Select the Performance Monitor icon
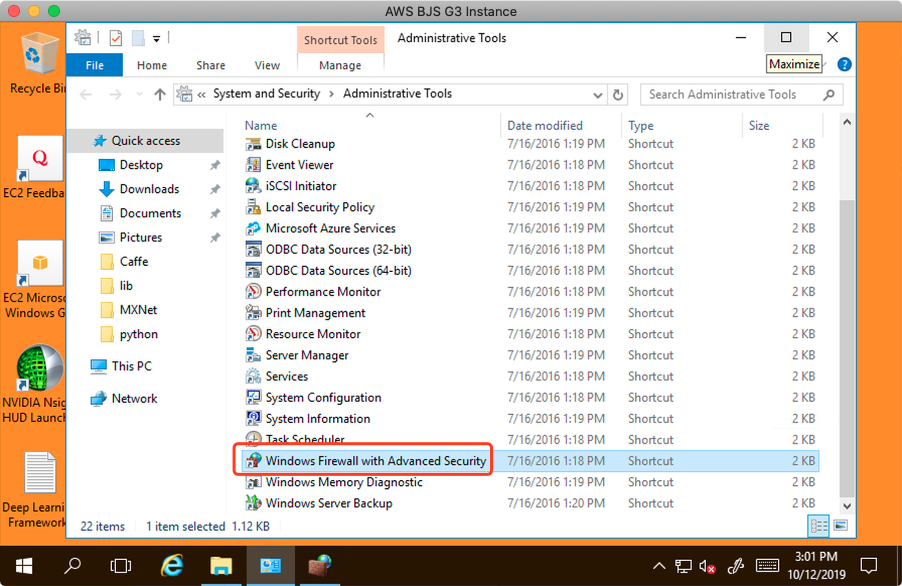 pyautogui.click(x=254, y=292)
